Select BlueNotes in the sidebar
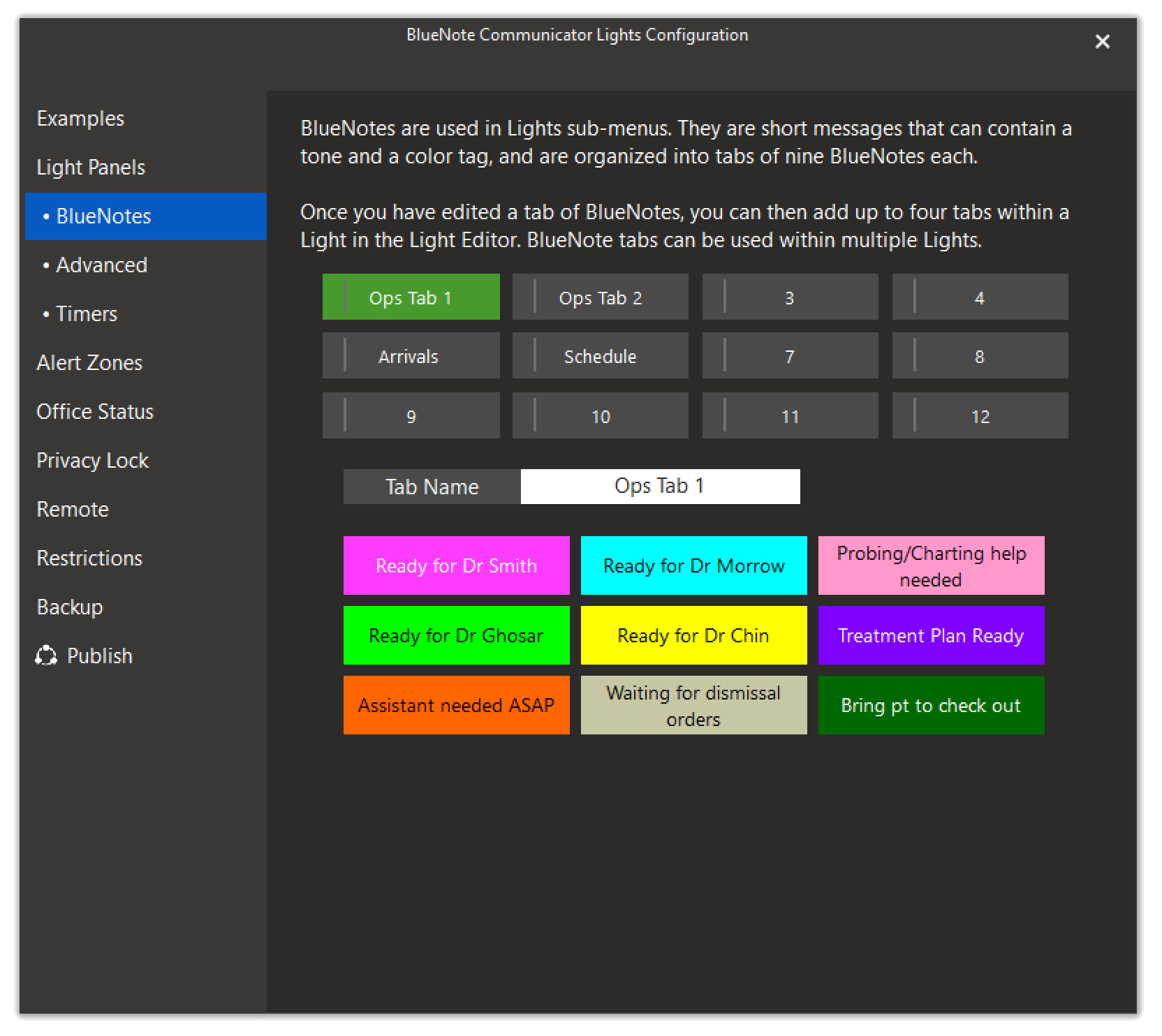Viewport: 1162px width, 1036px height. [146, 216]
